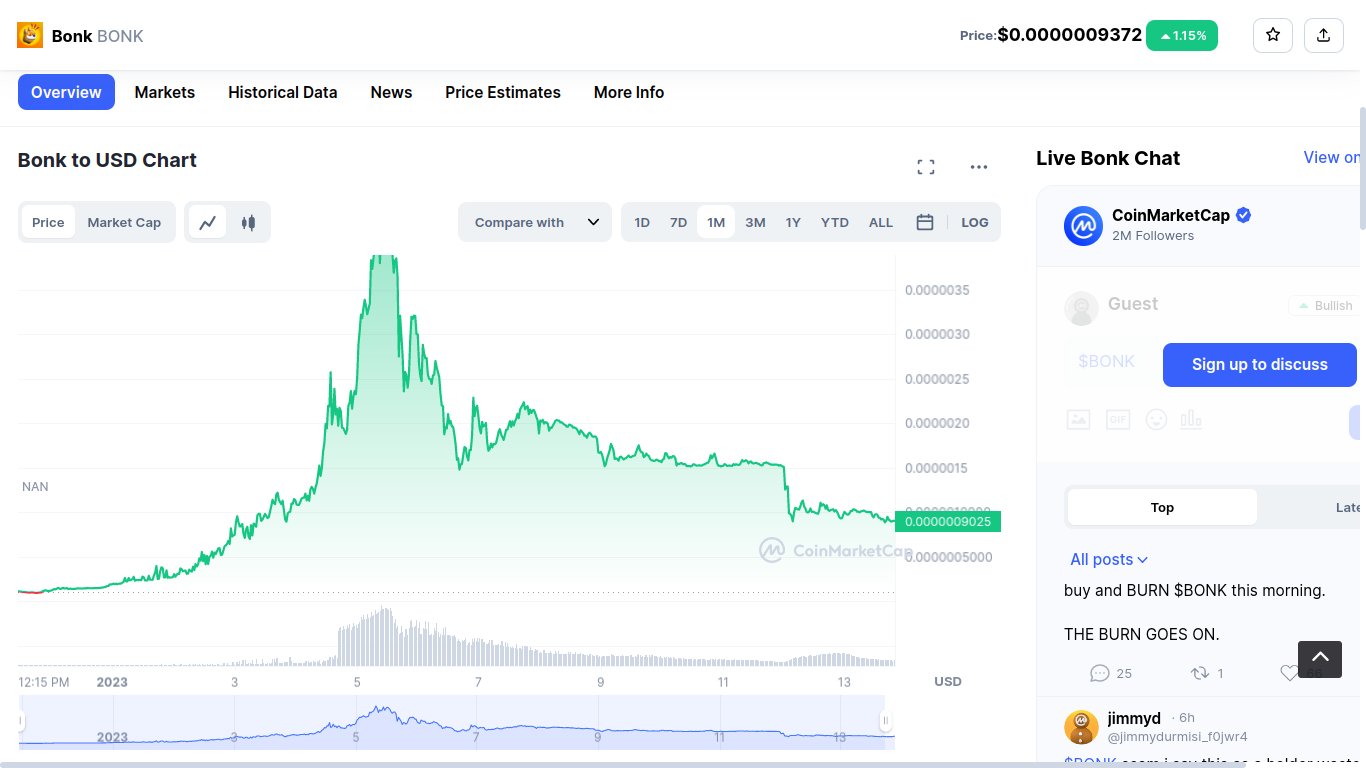
Task: Click jimmyd's profile avatar
Action: (1081, 727)
